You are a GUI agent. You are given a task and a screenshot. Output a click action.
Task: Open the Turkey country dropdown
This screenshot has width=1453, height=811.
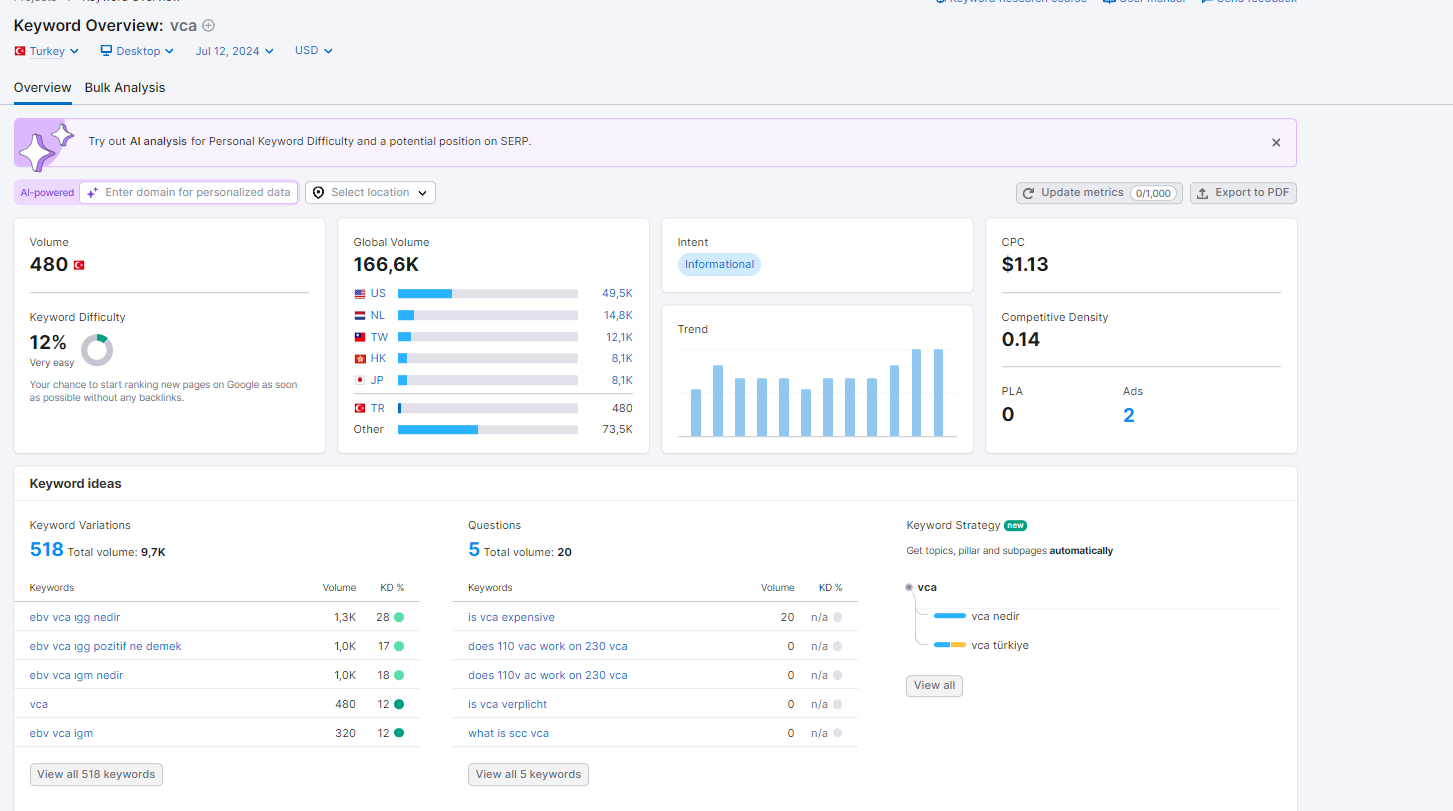[x=47, y=51]
